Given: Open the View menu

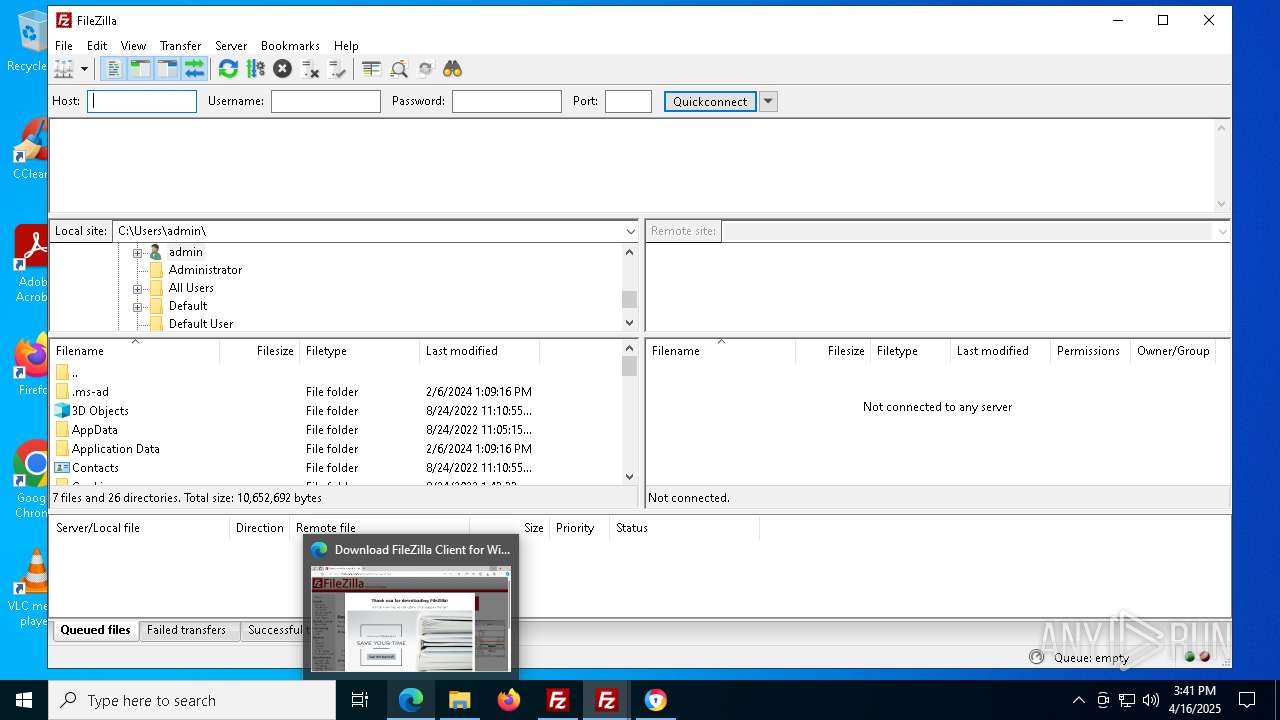Looking at the screenshot, I should (133, 46).
